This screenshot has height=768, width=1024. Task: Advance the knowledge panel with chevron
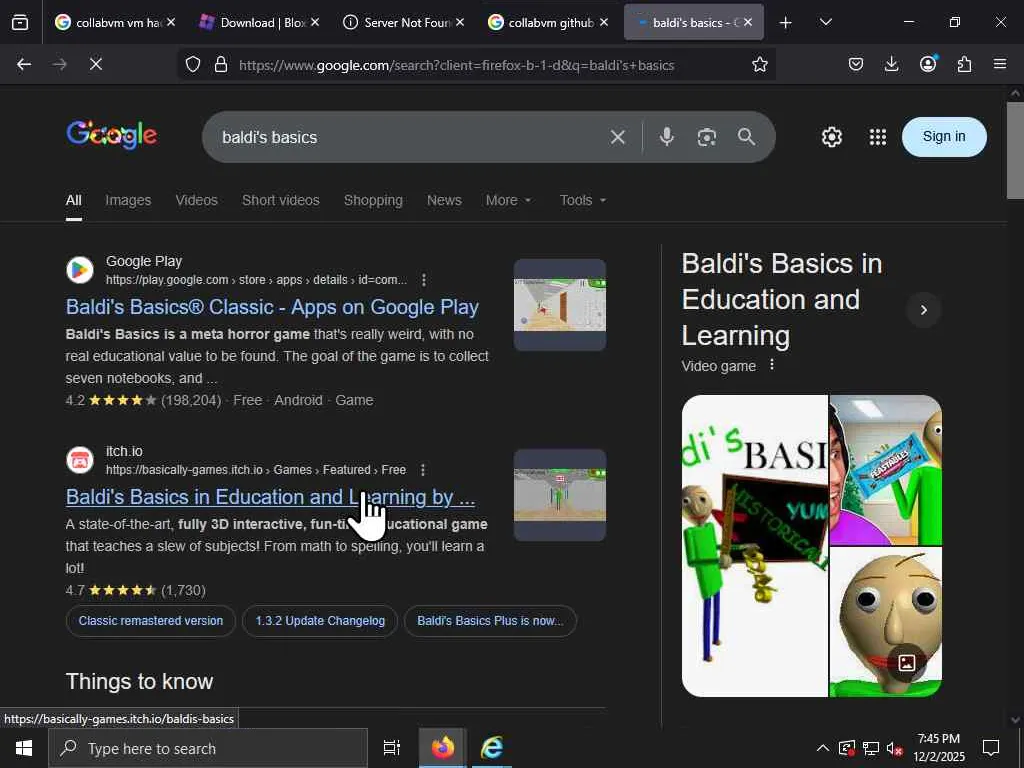point(923,310)
